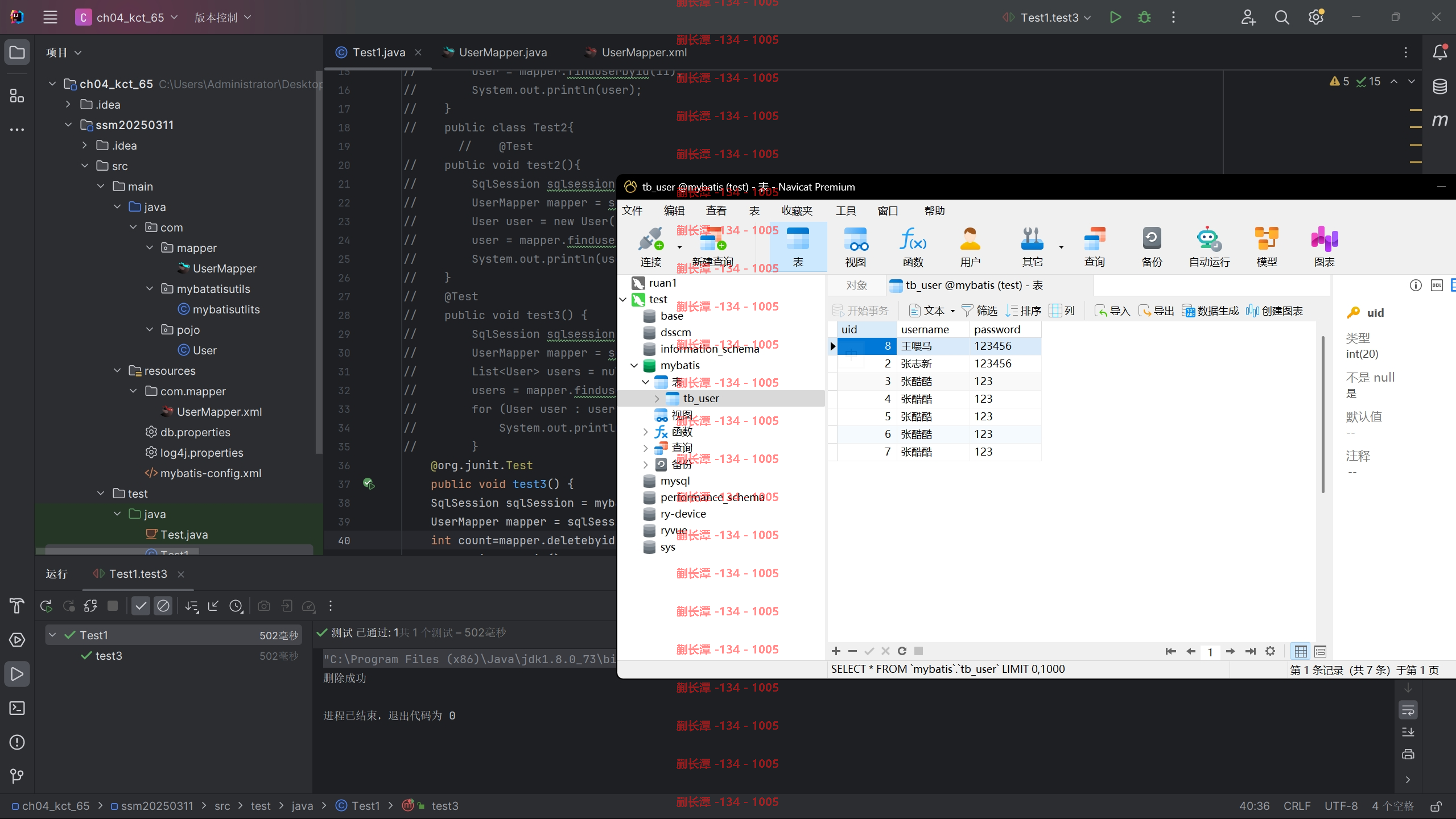The height and width of the screenshot is (819, 1456).
Task: Open Navicat Backup (备份) icon
Action: tap(1152, 246)
